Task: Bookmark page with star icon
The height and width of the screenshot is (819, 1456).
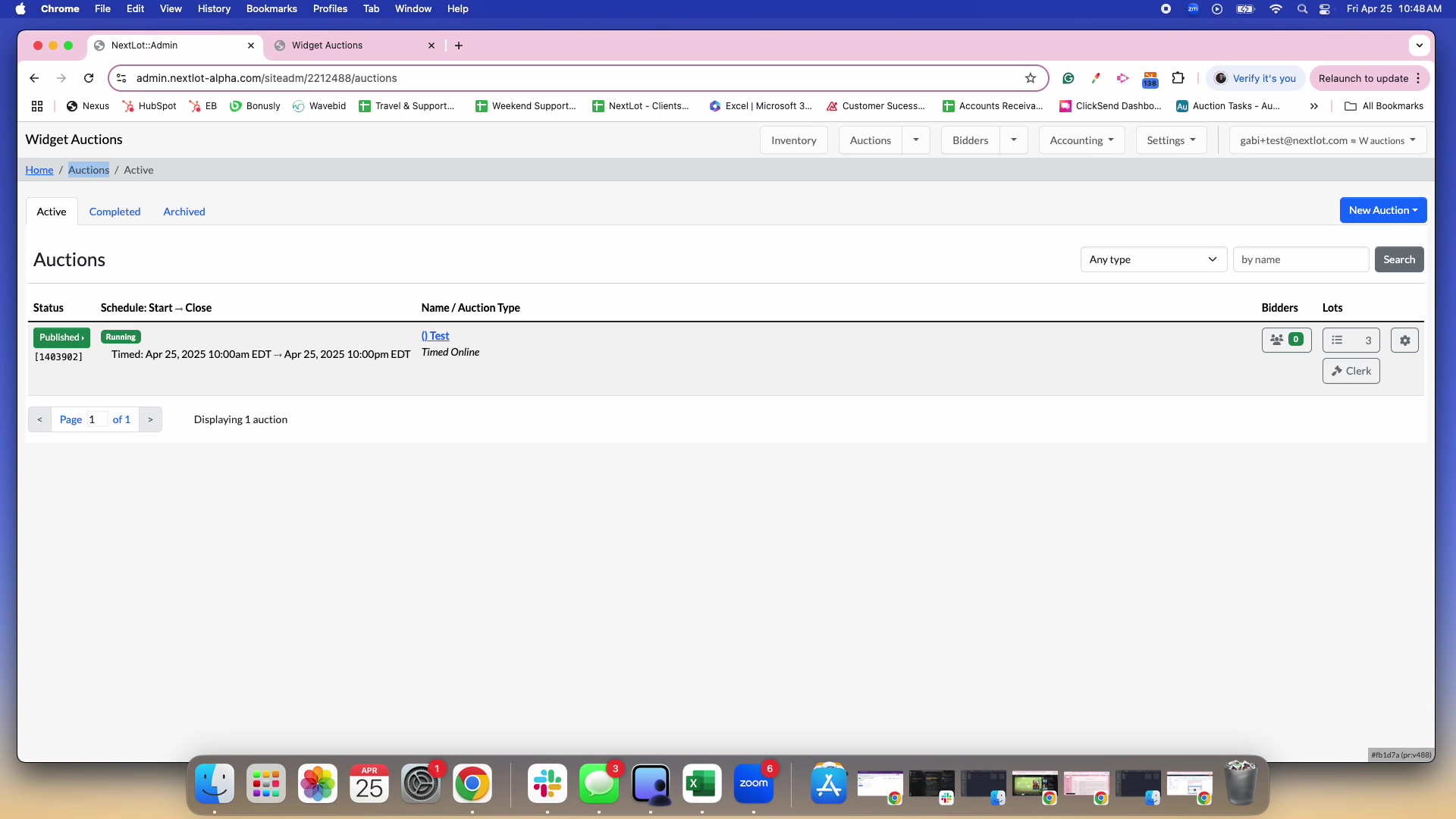Action: (1030, 78)
